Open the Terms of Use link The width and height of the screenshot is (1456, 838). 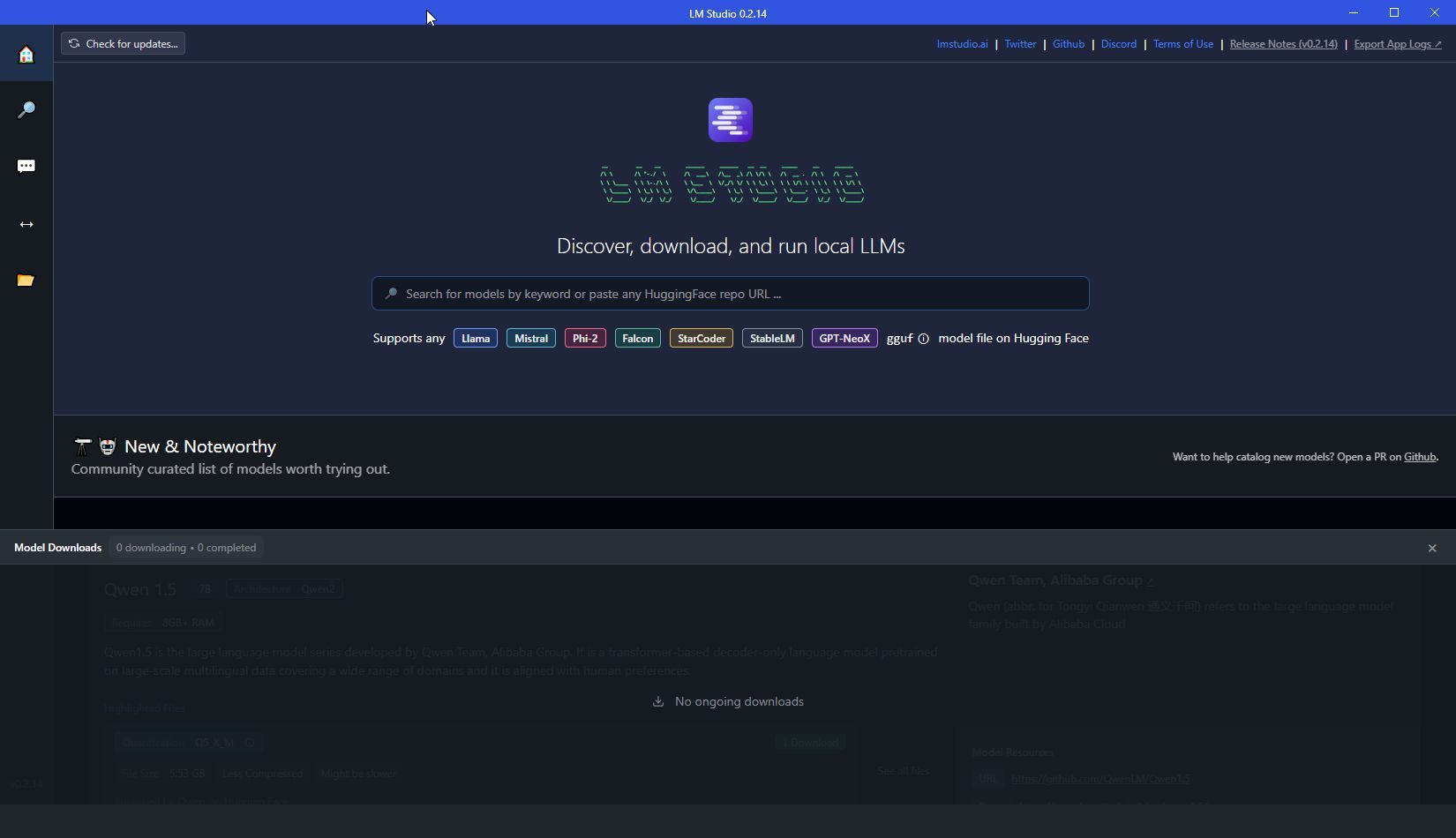1182,44
